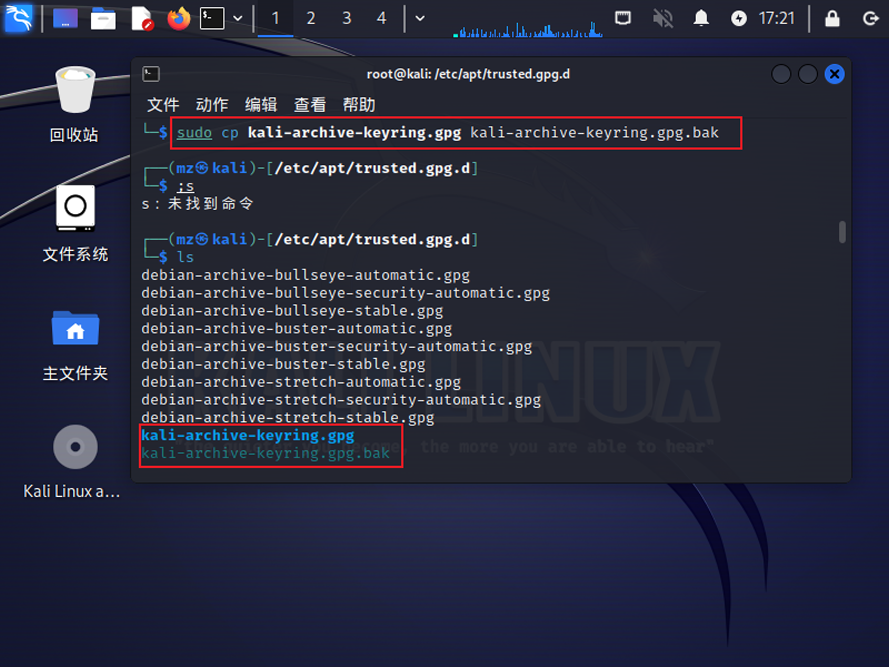Expand the dropdown arrow after workspace 4
The height and width of the screenshot is (667, 892).
click(x=420, y=18)
